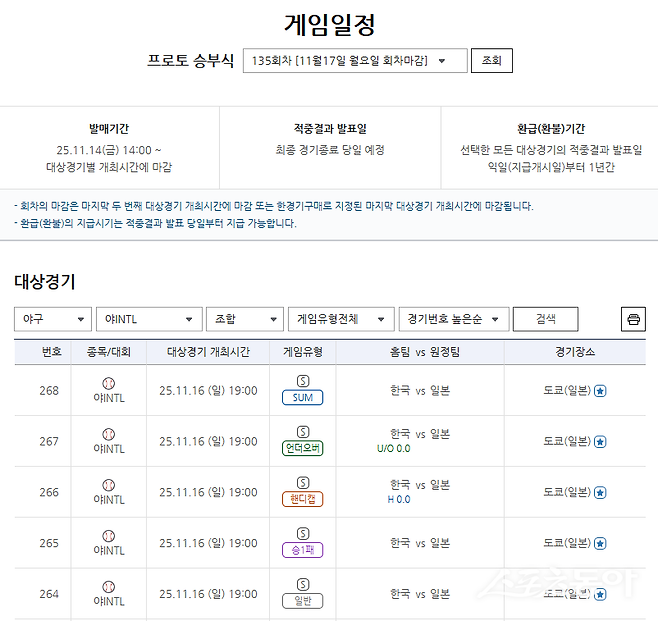Select game number 266
This screenshot has height=621, width=658.
(49, 492)
